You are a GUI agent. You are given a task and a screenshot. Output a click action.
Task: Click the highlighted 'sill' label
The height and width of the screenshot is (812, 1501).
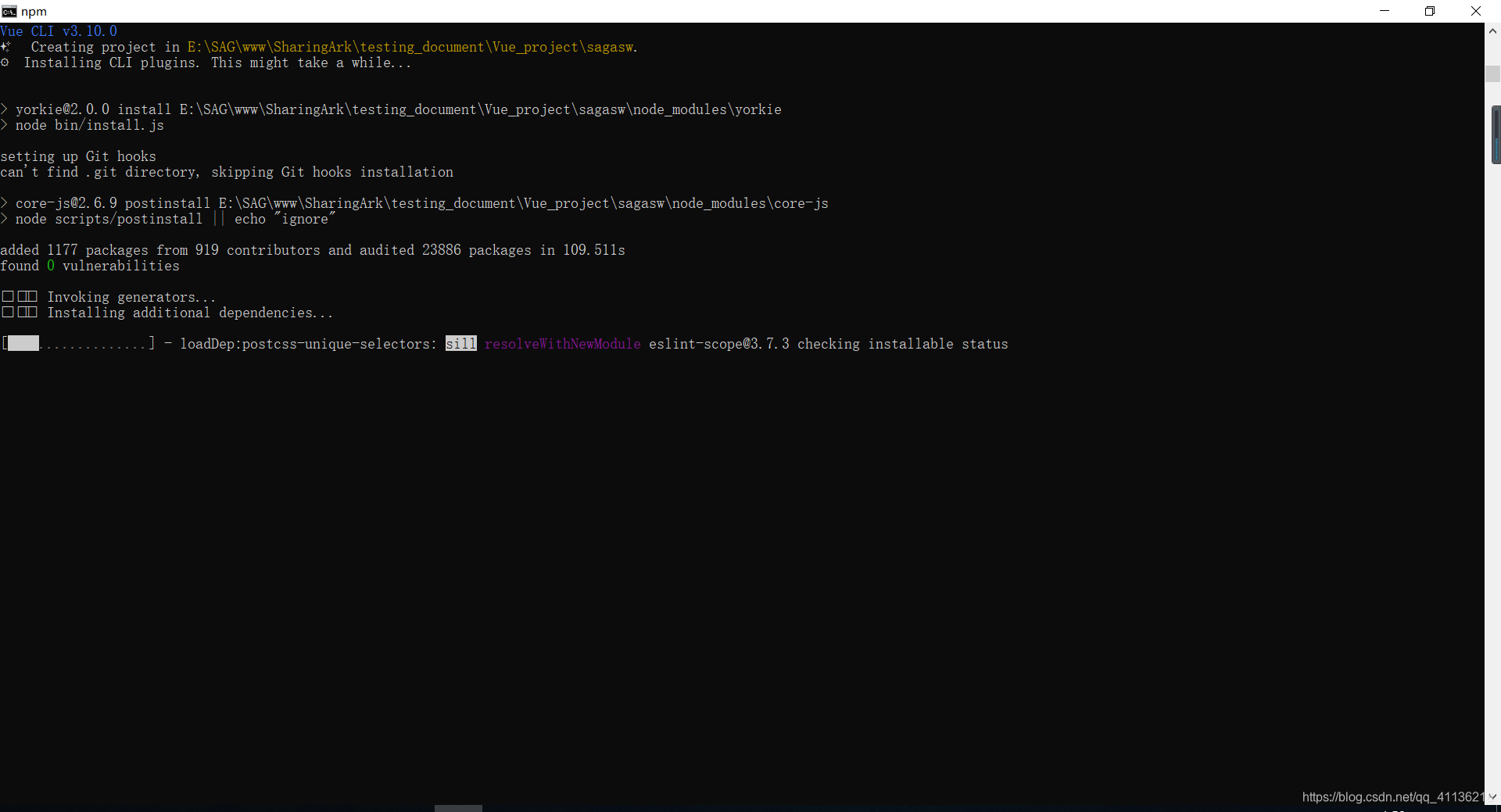461,344
